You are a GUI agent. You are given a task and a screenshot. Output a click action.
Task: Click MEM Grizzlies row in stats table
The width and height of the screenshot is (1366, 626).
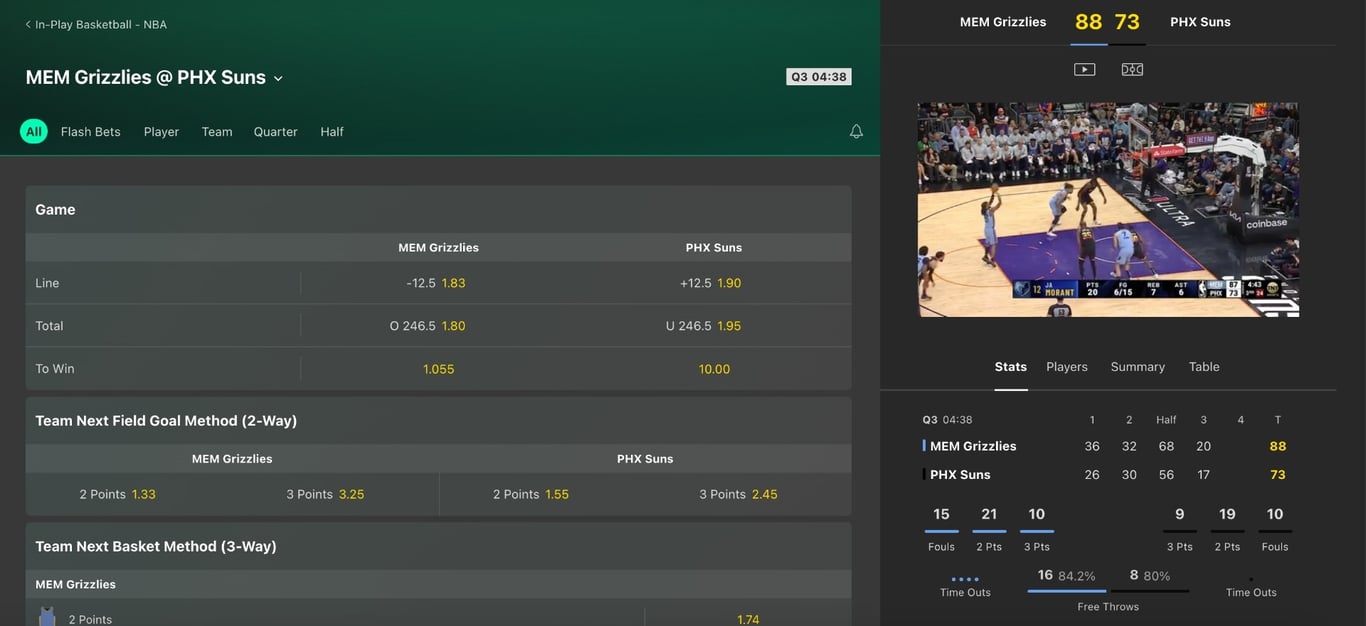click(1105, 446)
